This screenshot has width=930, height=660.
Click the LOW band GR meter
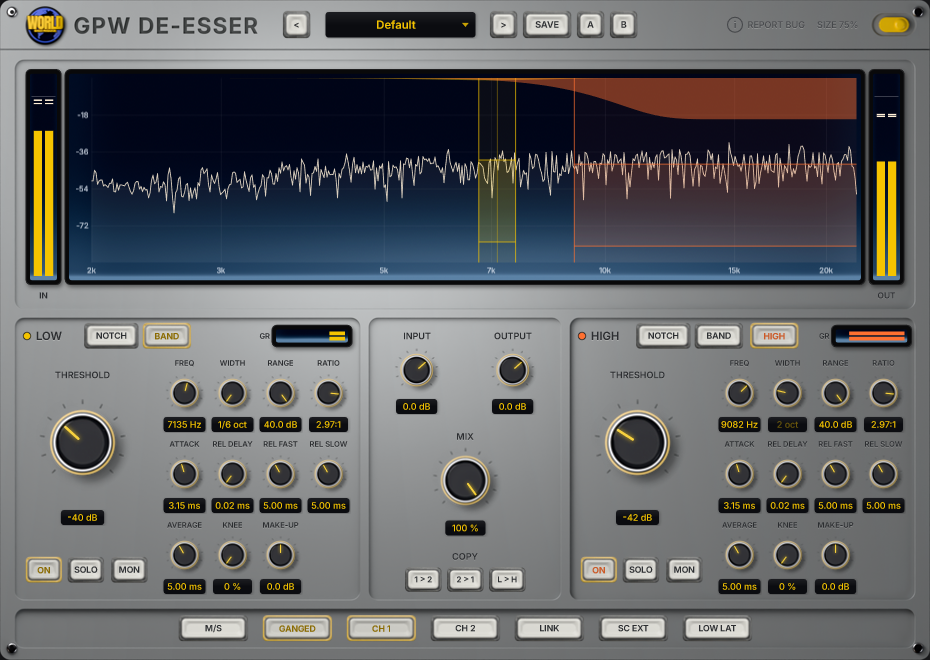(312, 336)
